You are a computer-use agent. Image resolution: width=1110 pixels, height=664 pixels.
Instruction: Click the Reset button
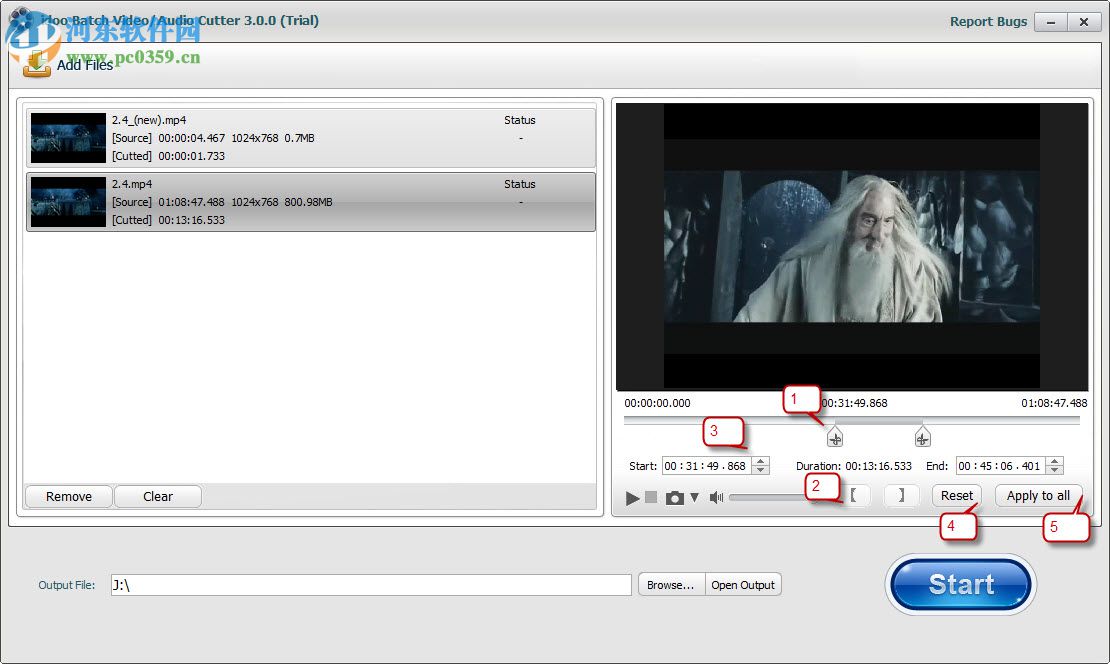[x=956, y=496]
